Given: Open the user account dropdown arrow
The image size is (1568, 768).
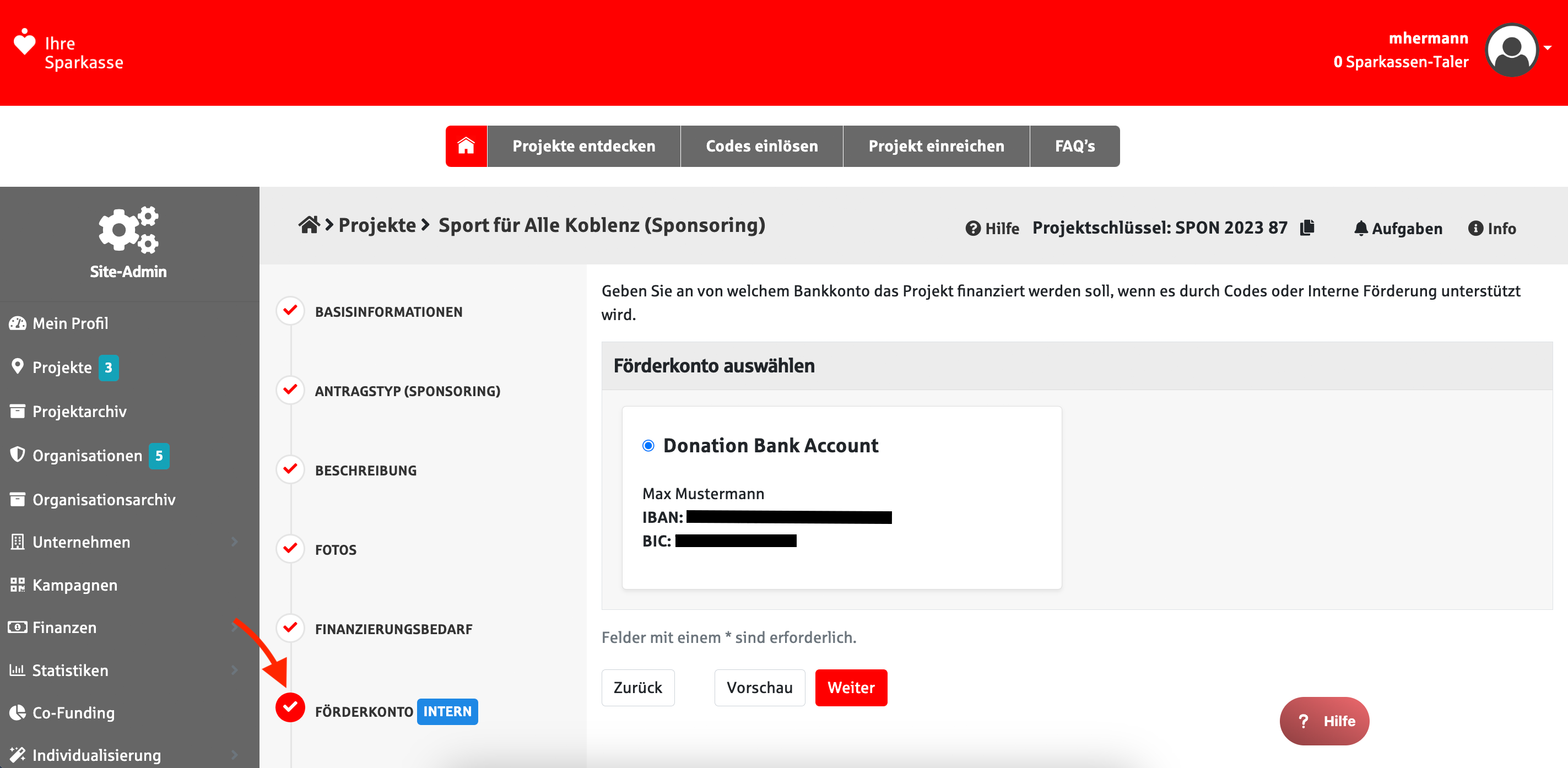Looking at the screenshot, I should (x=1547, y=48).
